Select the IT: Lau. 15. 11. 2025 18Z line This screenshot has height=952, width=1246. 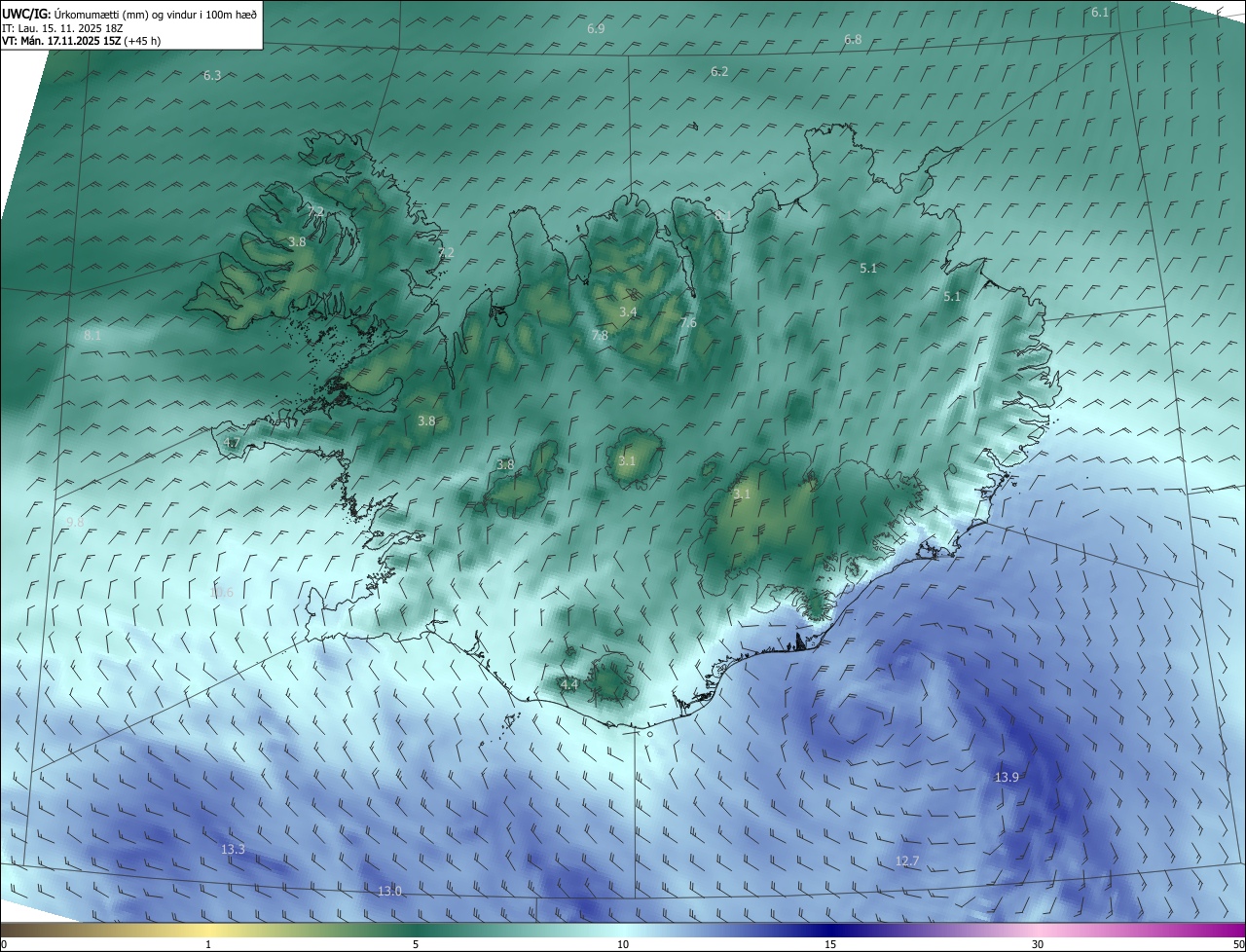pos(62,28)
